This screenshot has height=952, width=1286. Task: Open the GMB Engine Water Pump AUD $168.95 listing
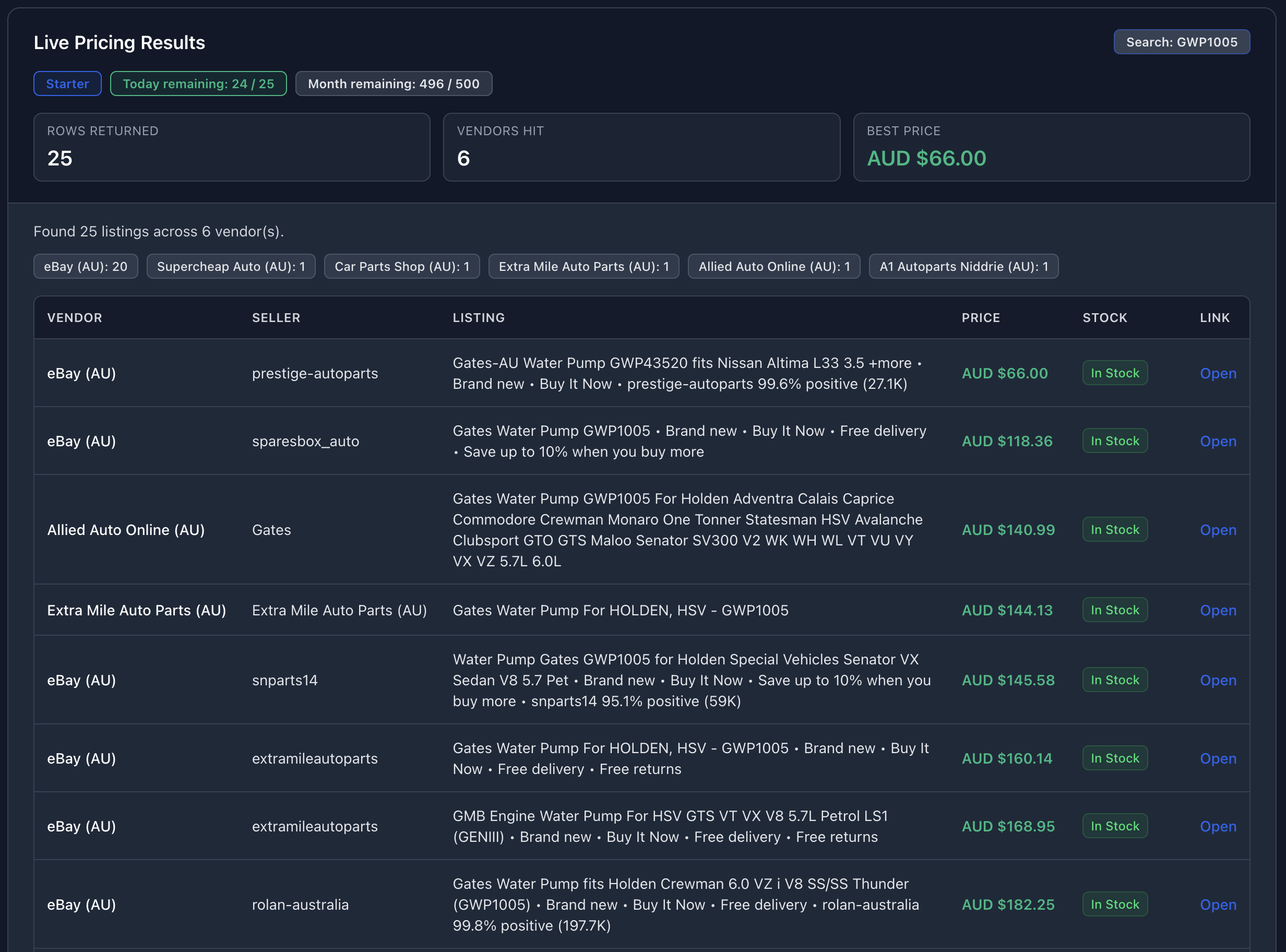pyautogui.click(x=1218, y=827)
